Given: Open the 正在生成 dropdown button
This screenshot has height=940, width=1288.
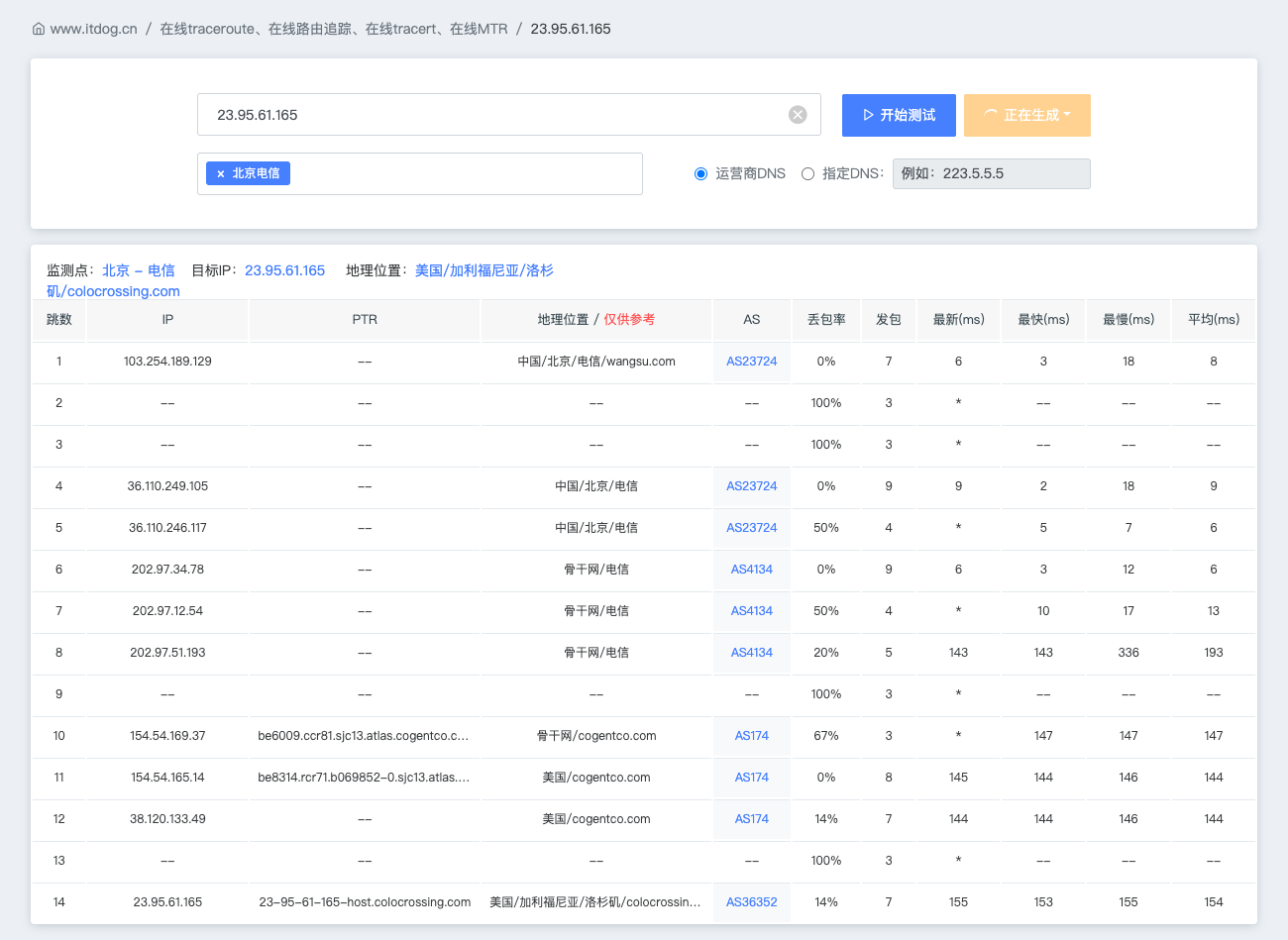Looking at the screenshot, I should 1027,115.
